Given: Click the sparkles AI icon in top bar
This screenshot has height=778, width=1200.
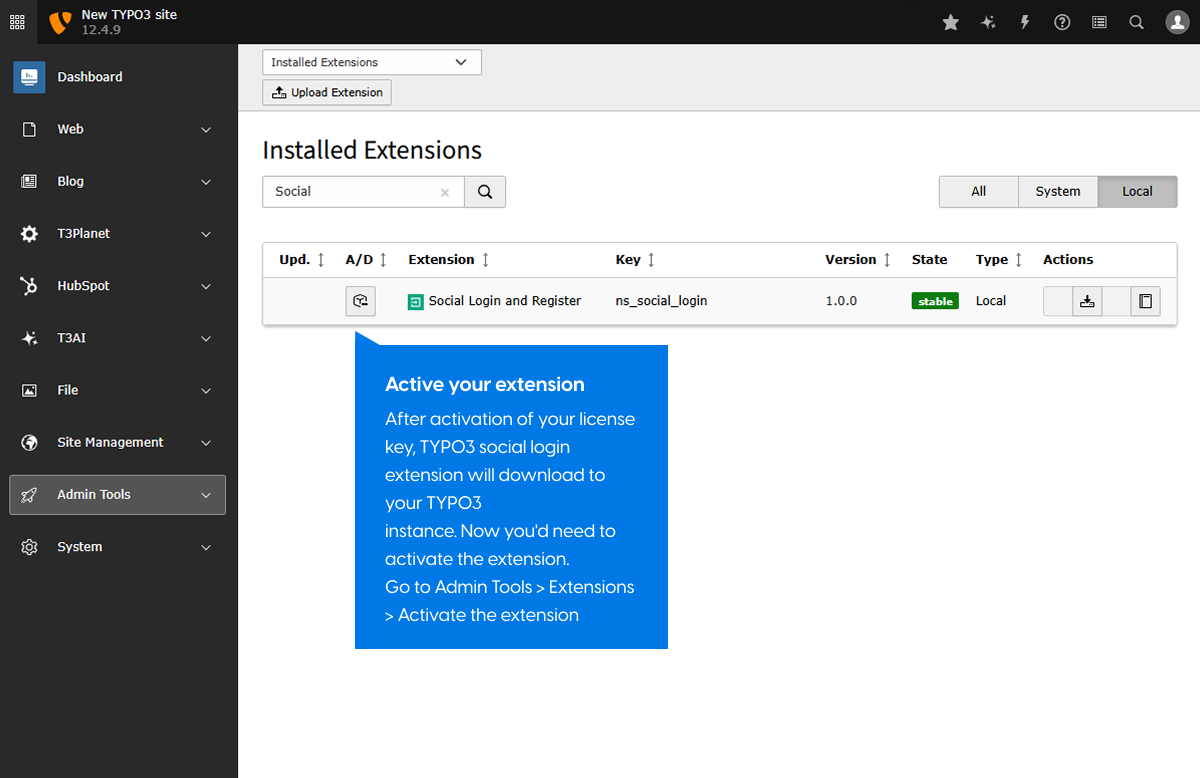Looking at the screenshot, I should (988, 22).
